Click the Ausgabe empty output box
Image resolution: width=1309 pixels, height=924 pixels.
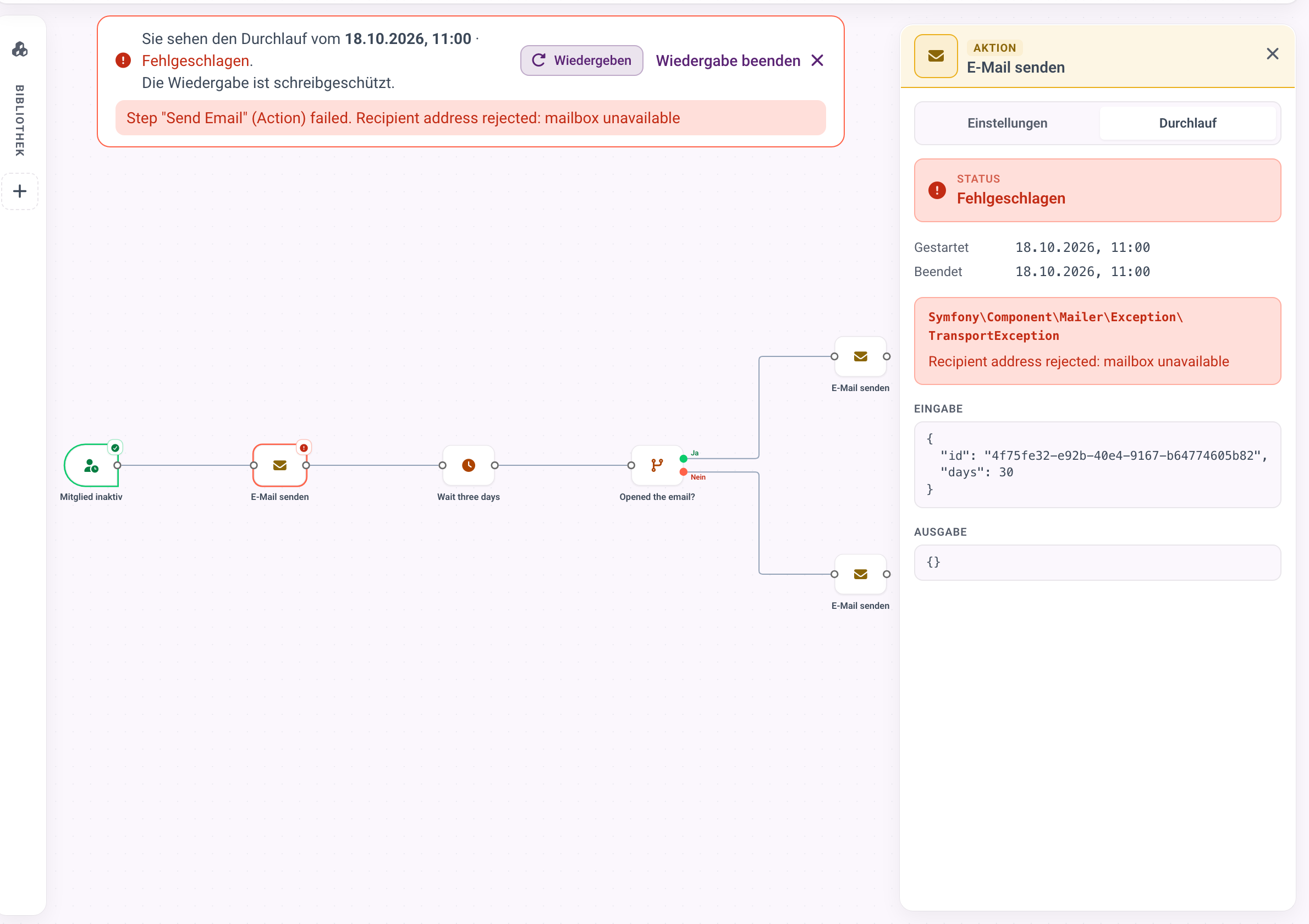click(1097, 563)
